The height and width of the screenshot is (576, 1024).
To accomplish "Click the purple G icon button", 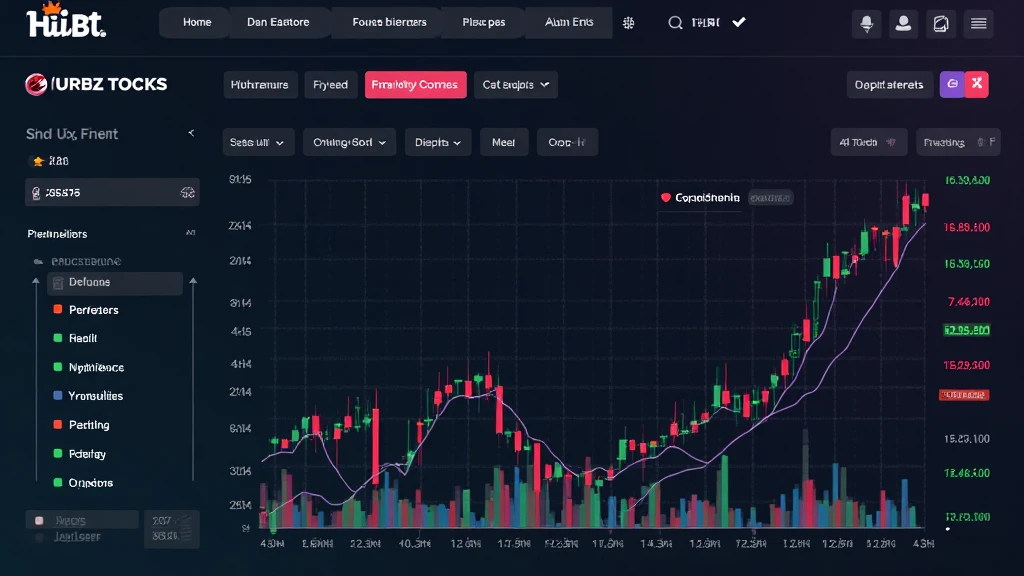I will 951,85.
